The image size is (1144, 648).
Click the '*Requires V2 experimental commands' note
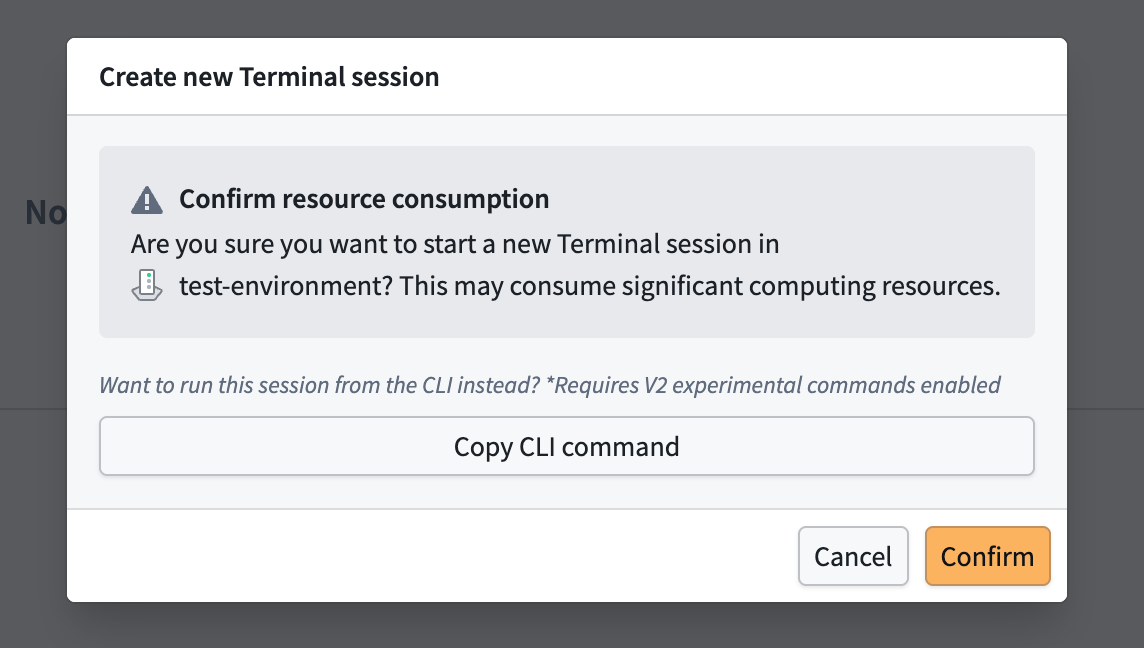tap(773, 385)
